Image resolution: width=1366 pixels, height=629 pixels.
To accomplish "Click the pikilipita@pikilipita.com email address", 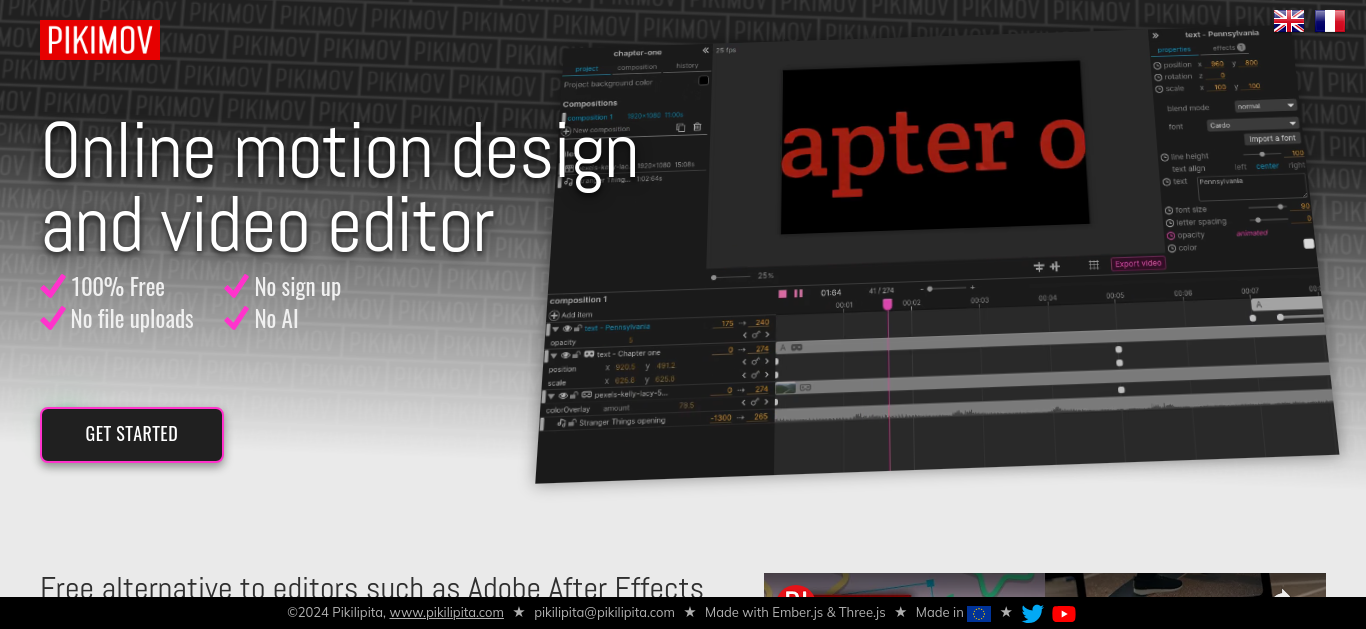I will [604, 613].
